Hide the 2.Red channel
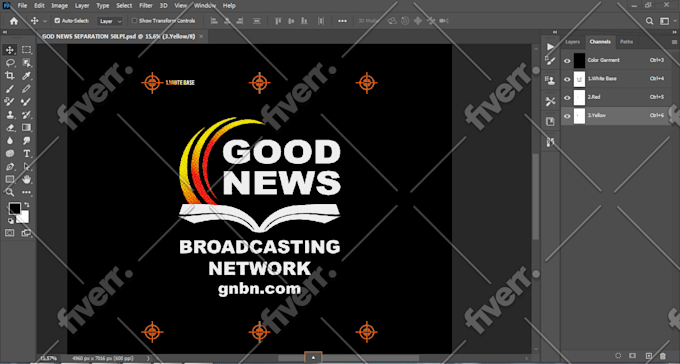680x364 pixels. [x=567, y=98]
